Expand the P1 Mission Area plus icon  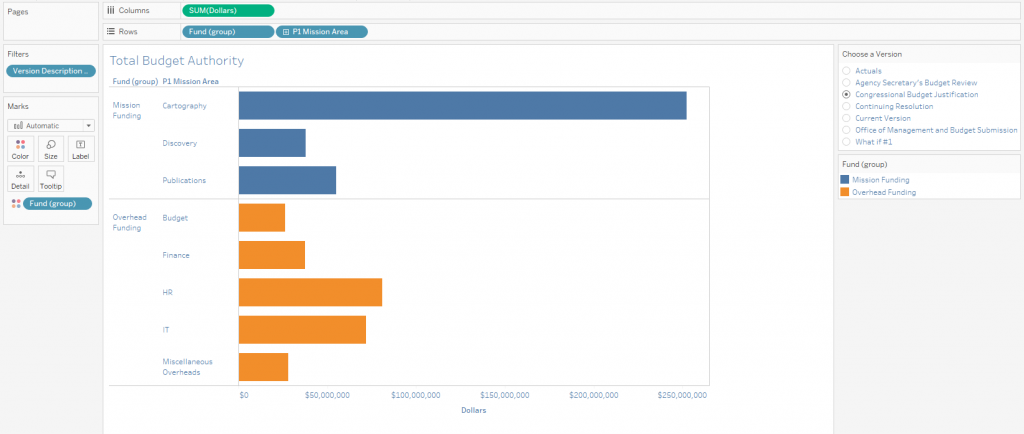click(x=286, y=31)
